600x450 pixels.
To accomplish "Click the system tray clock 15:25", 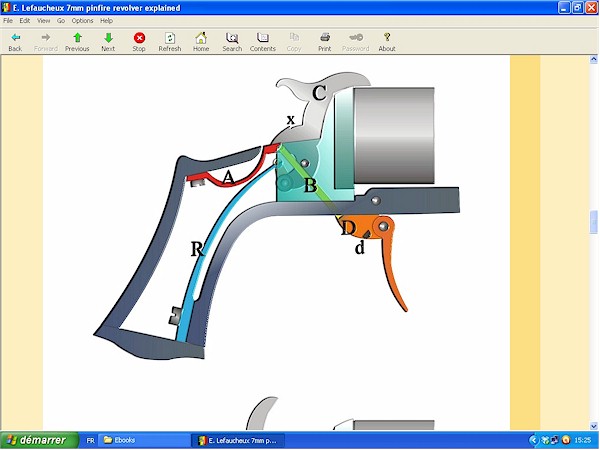I will (582, 440).
